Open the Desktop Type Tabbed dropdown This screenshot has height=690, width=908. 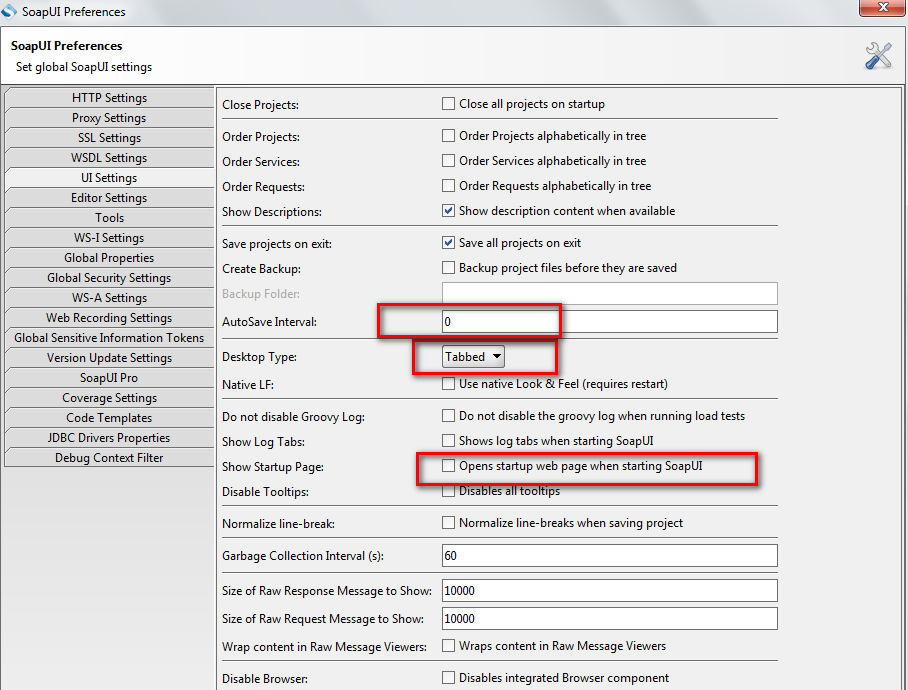[x=473, y=357]
